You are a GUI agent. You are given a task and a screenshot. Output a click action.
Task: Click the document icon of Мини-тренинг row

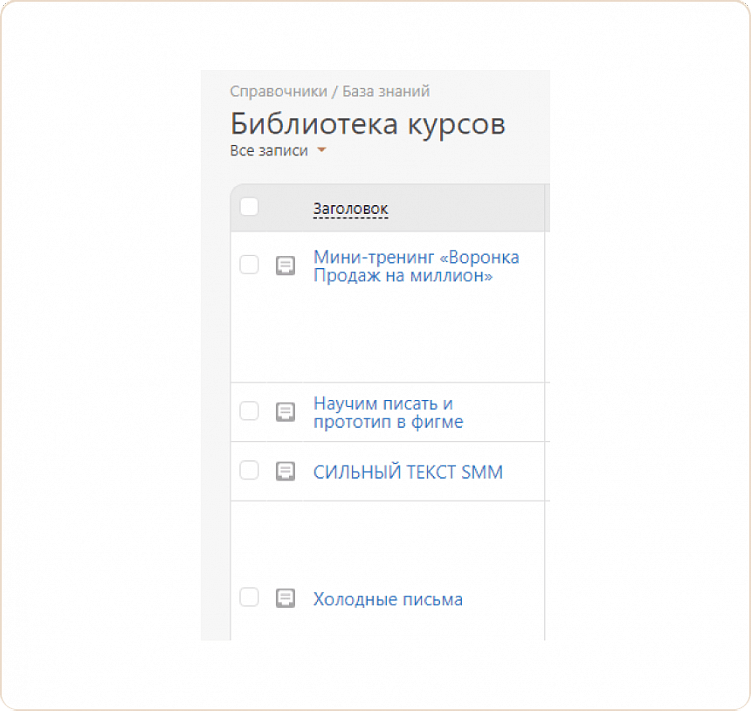click(x=285, y=265)
